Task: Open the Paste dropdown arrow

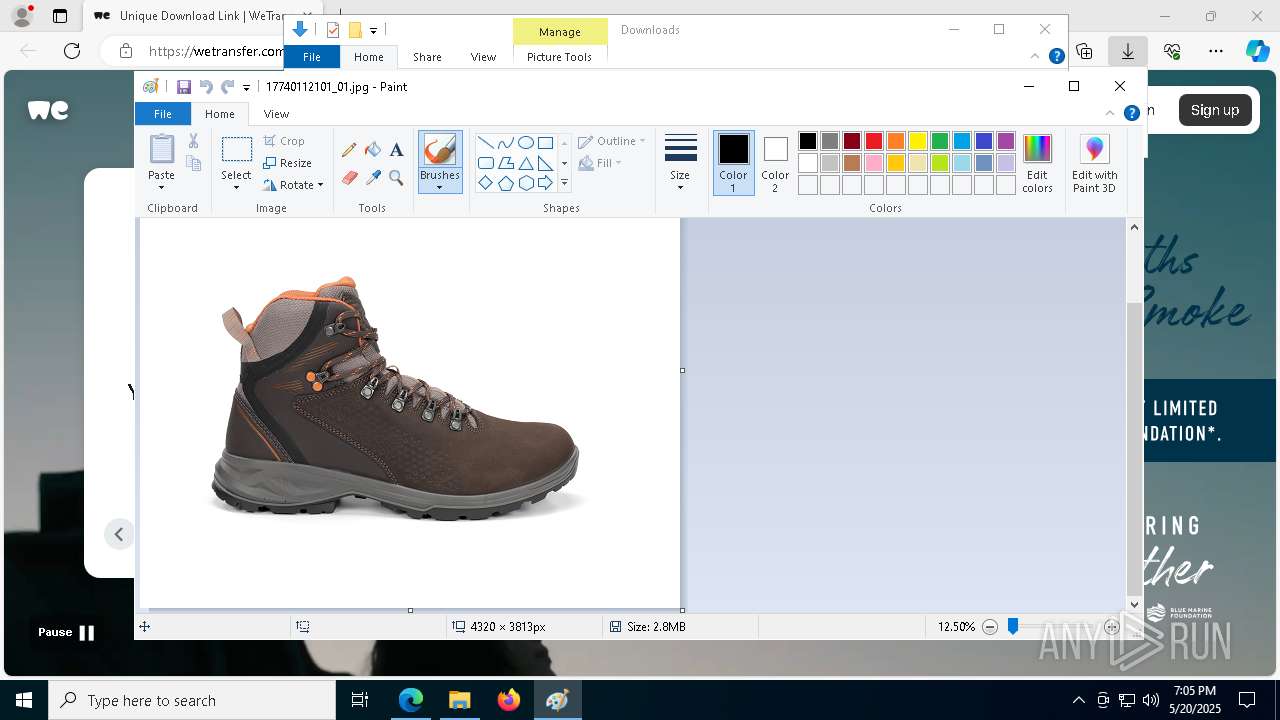Action: coord(161,187)
